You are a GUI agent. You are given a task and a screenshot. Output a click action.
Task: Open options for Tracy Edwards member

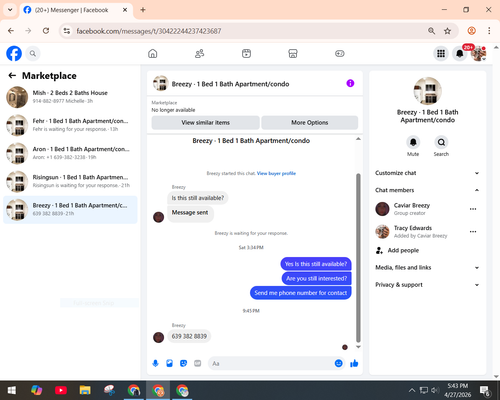pos(473,232)
